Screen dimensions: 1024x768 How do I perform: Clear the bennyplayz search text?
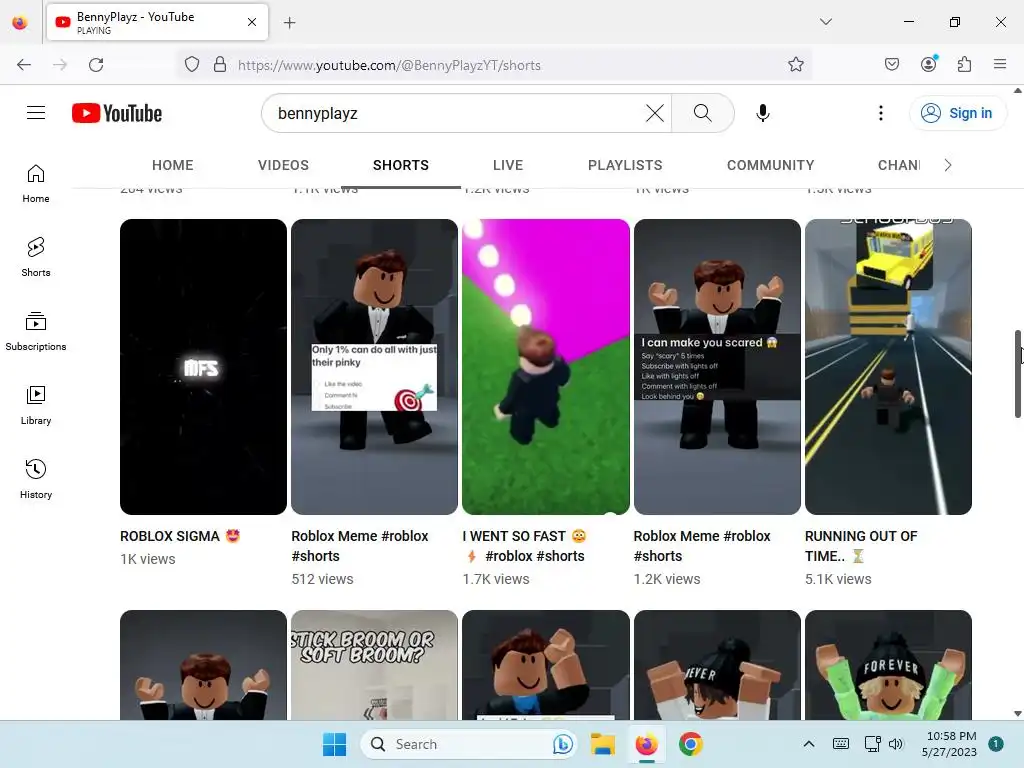654,113
